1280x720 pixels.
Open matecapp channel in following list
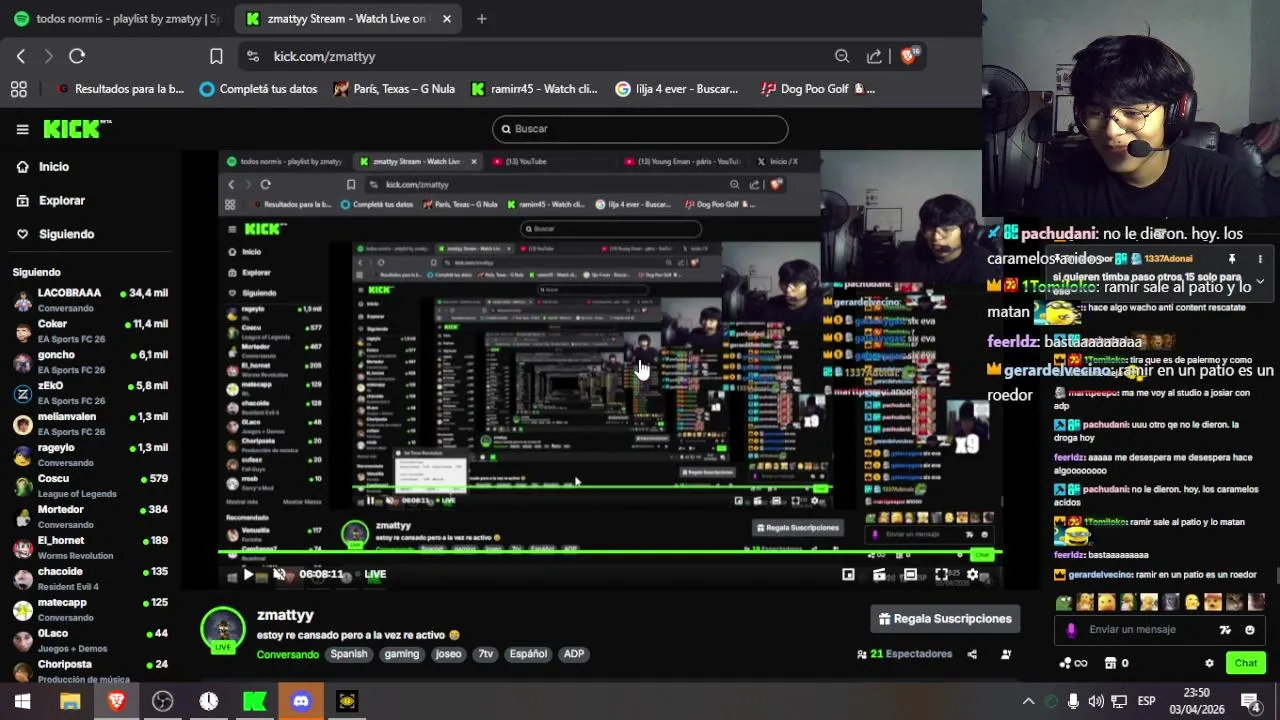[x=90, y=611]
